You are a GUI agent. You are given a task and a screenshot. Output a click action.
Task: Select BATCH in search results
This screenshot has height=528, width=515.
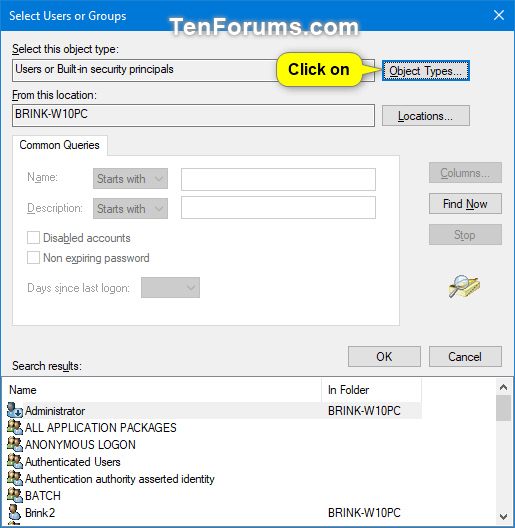43,496
